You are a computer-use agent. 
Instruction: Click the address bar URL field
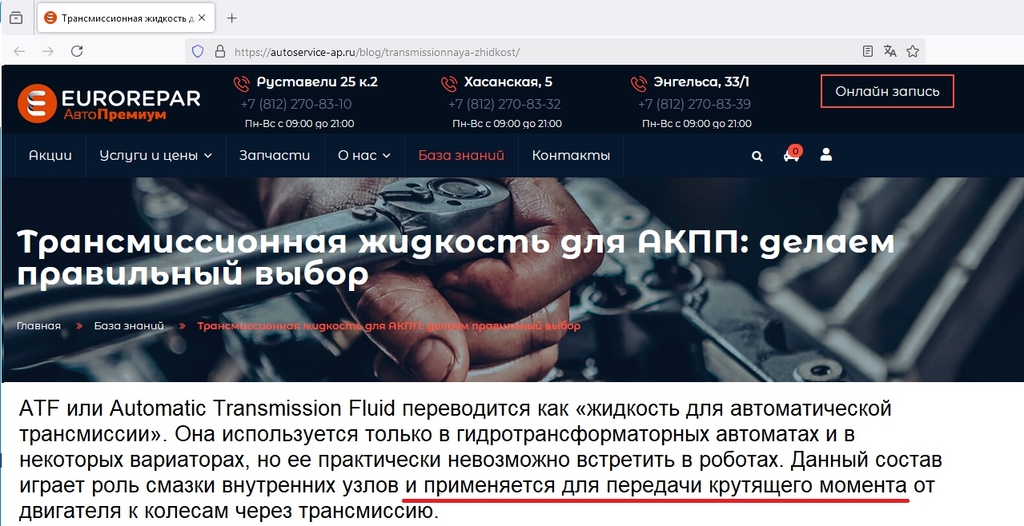pos(542,52)
